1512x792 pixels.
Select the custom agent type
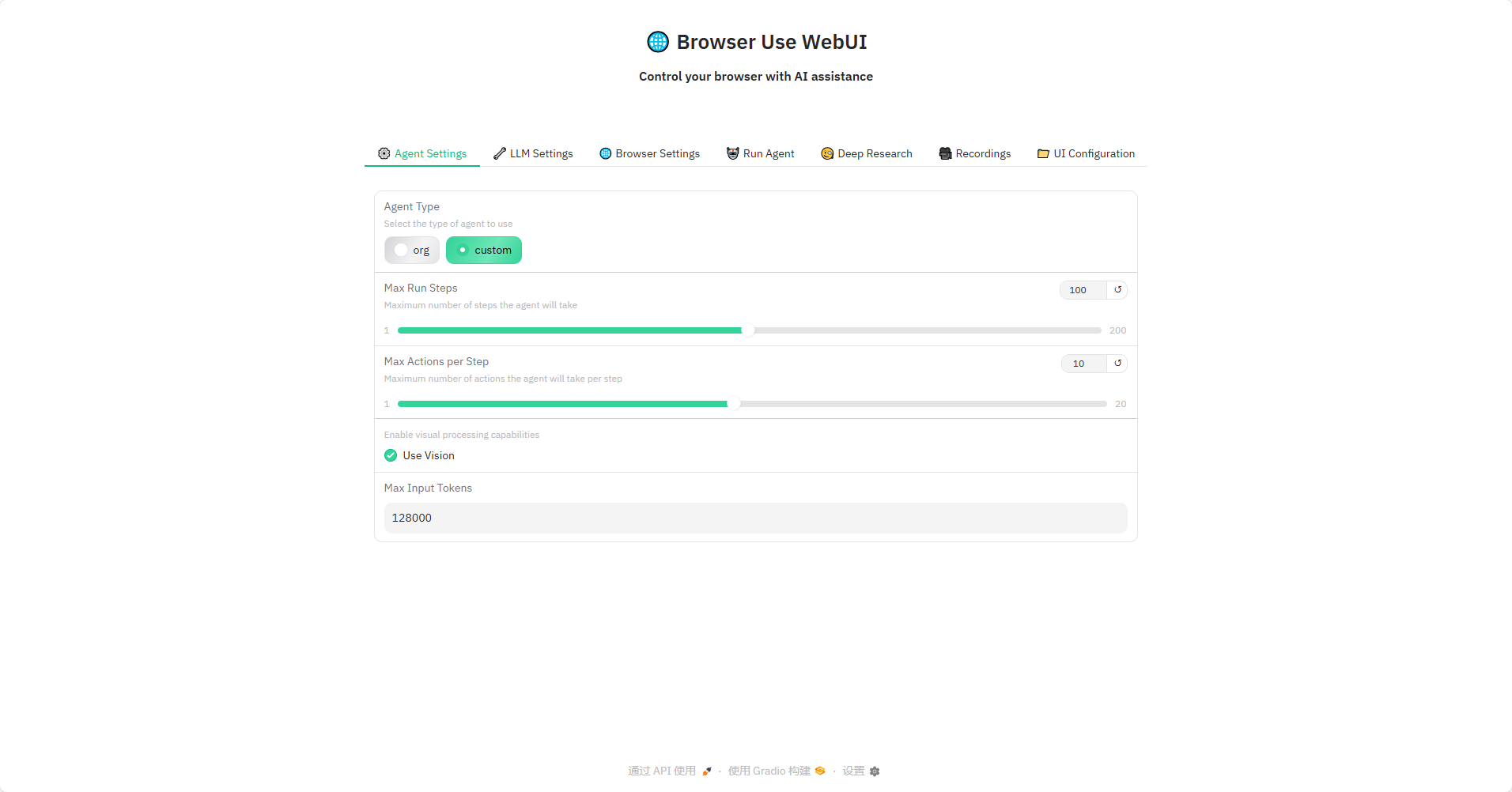click(484, 251)
